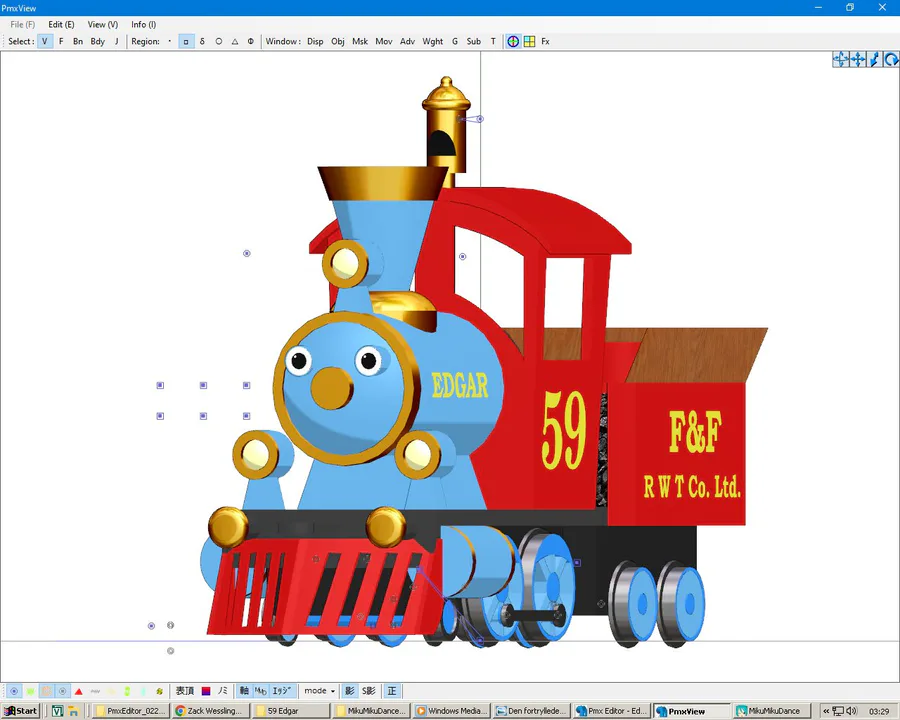Select the triangle region mode
Screen dimensions: 900x720
pyautogui.click(x=235, y=41)
